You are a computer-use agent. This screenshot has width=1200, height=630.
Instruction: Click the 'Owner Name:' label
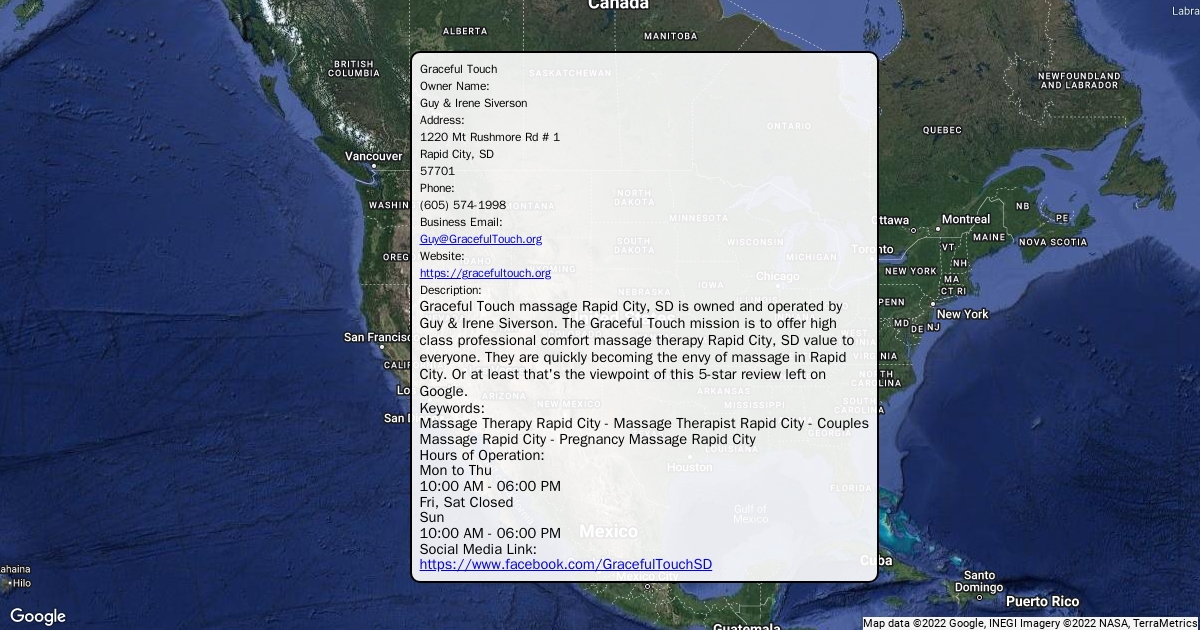click(455, 86)
